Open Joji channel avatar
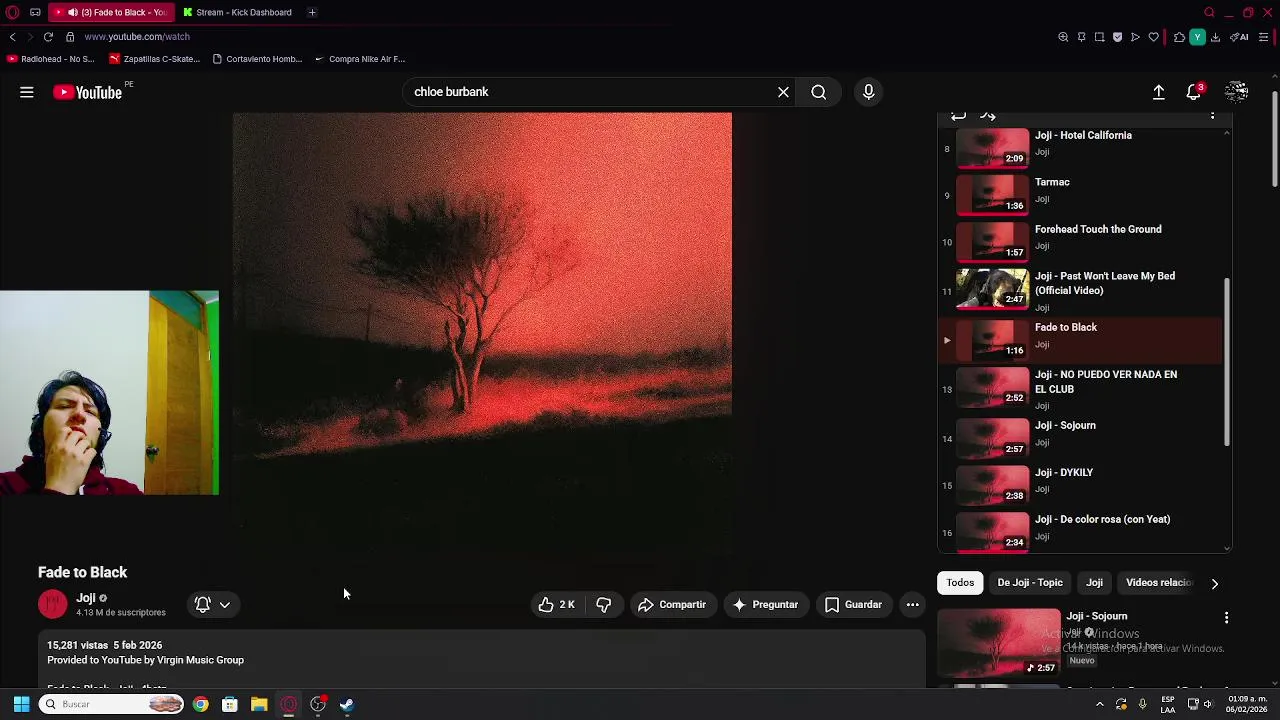Viewport: 1280px width, 720px height. point(52,604)
